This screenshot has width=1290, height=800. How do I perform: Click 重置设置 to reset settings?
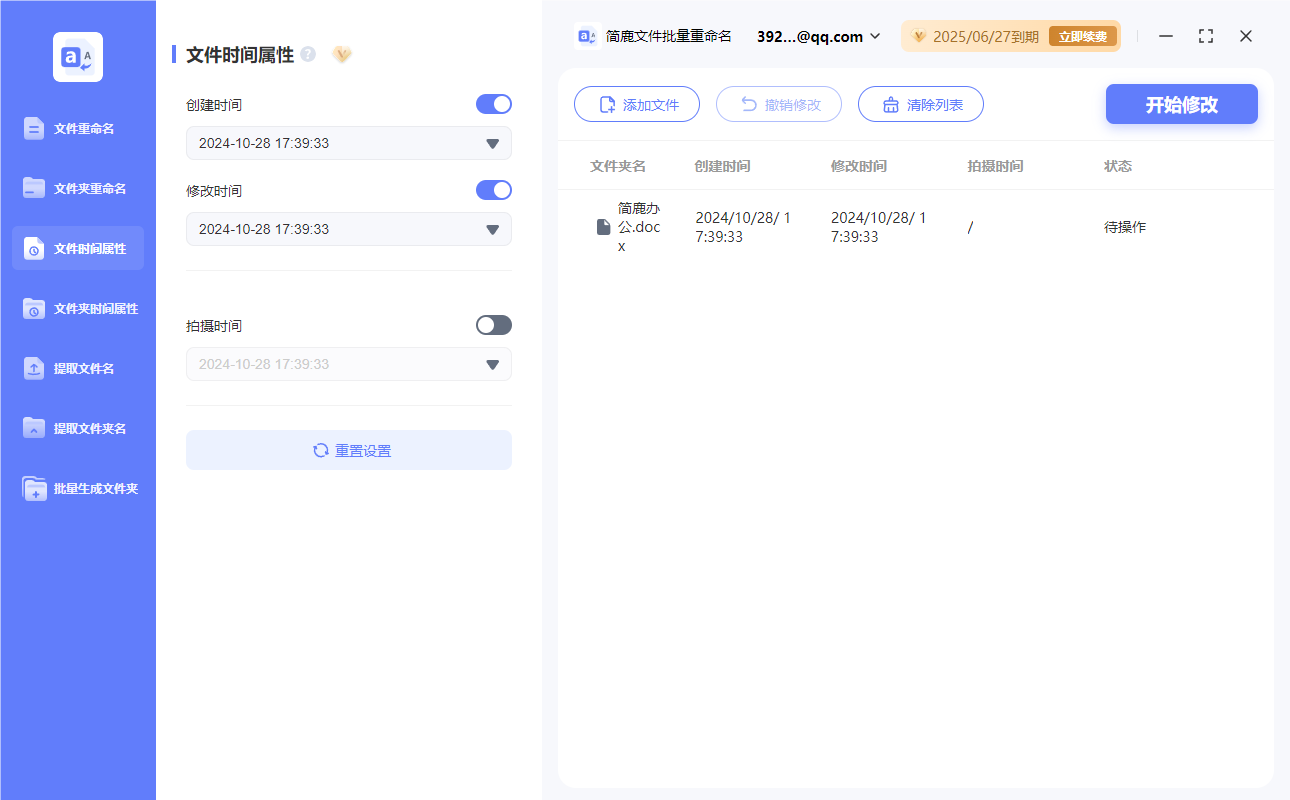[x=348, y=450]
